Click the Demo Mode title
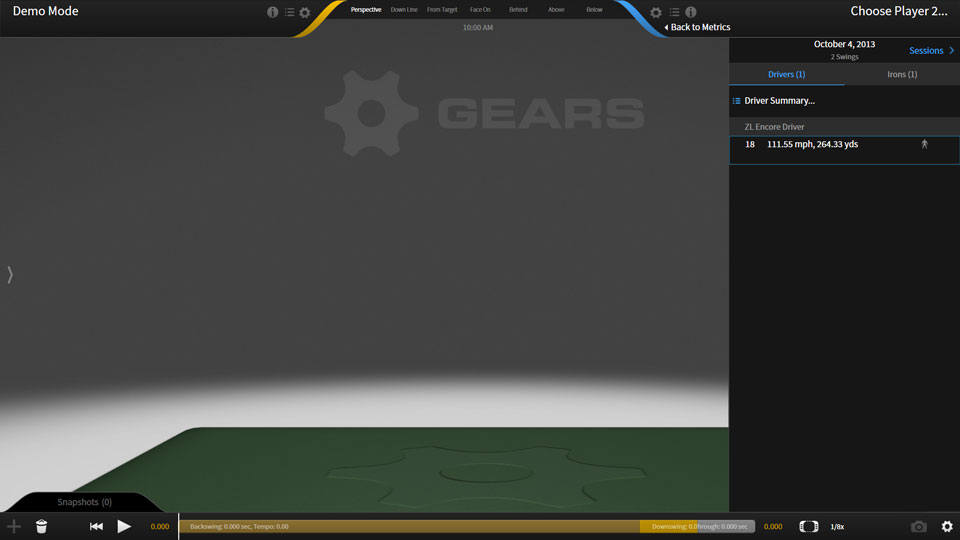 pos(45,11)
